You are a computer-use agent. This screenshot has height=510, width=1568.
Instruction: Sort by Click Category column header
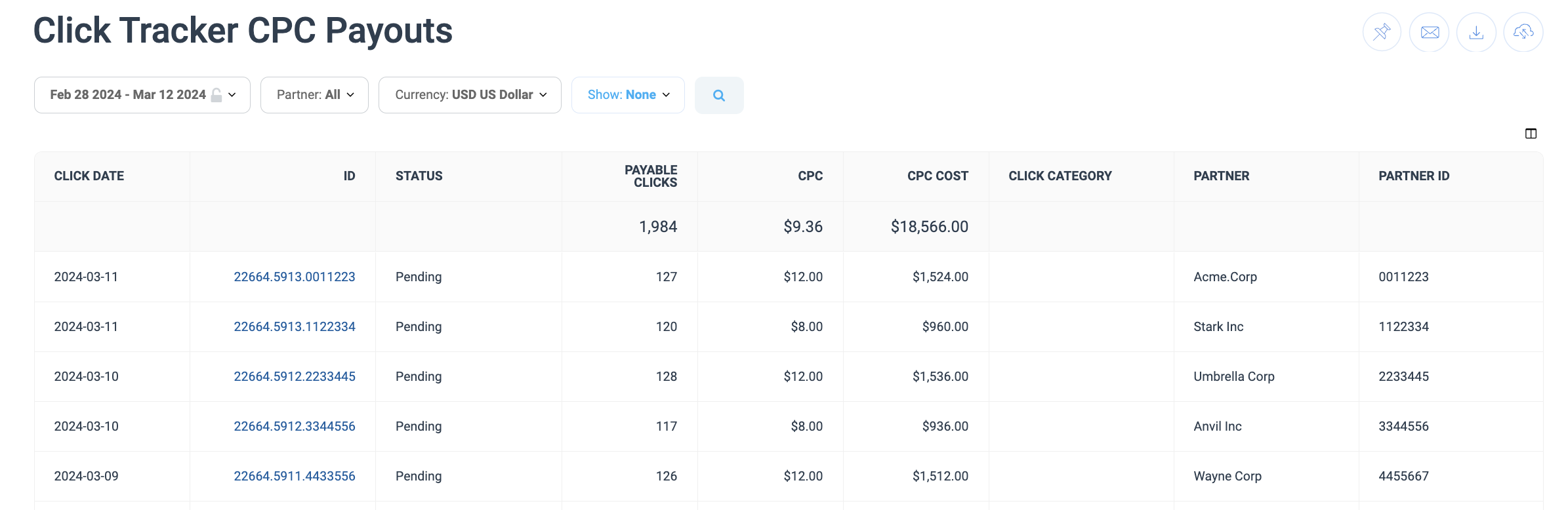pos(1060,176)
